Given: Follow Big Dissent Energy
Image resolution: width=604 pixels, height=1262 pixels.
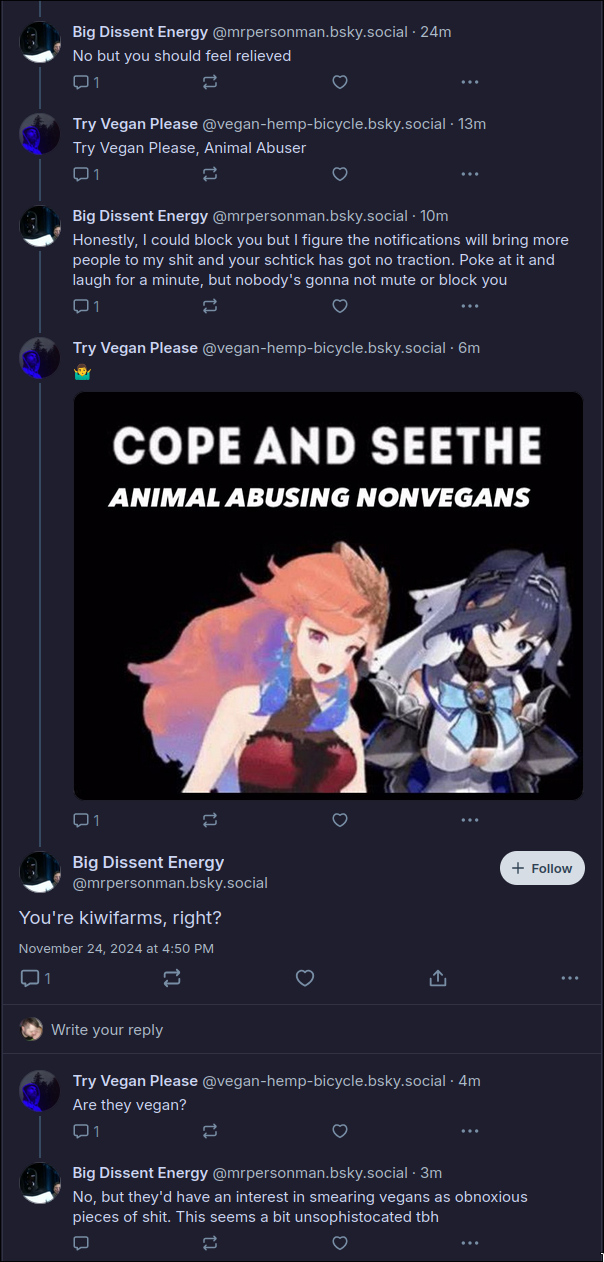Looking at the screenshot, I should 542,868.
